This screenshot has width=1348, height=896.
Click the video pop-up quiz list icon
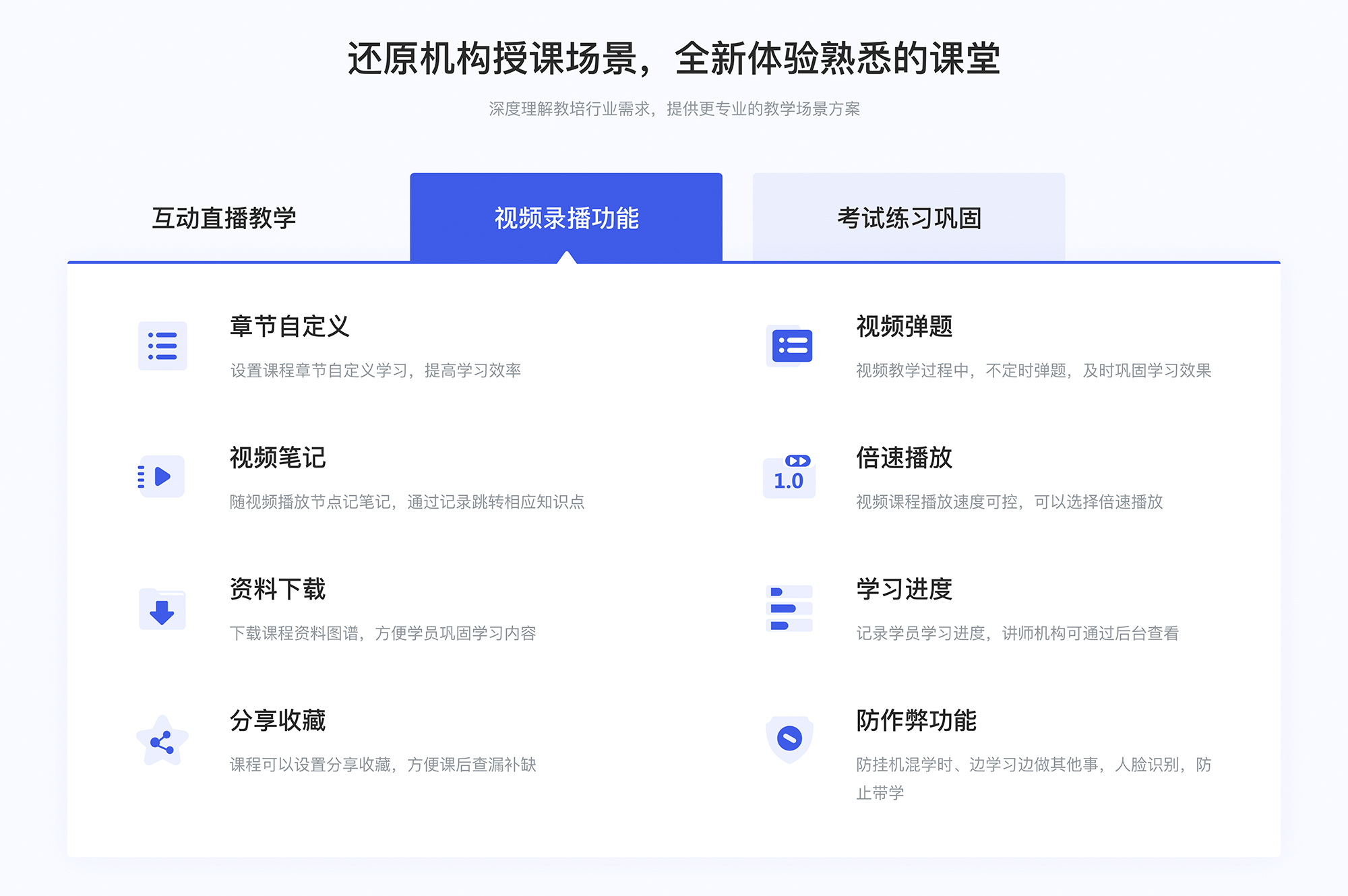[790, 348]
